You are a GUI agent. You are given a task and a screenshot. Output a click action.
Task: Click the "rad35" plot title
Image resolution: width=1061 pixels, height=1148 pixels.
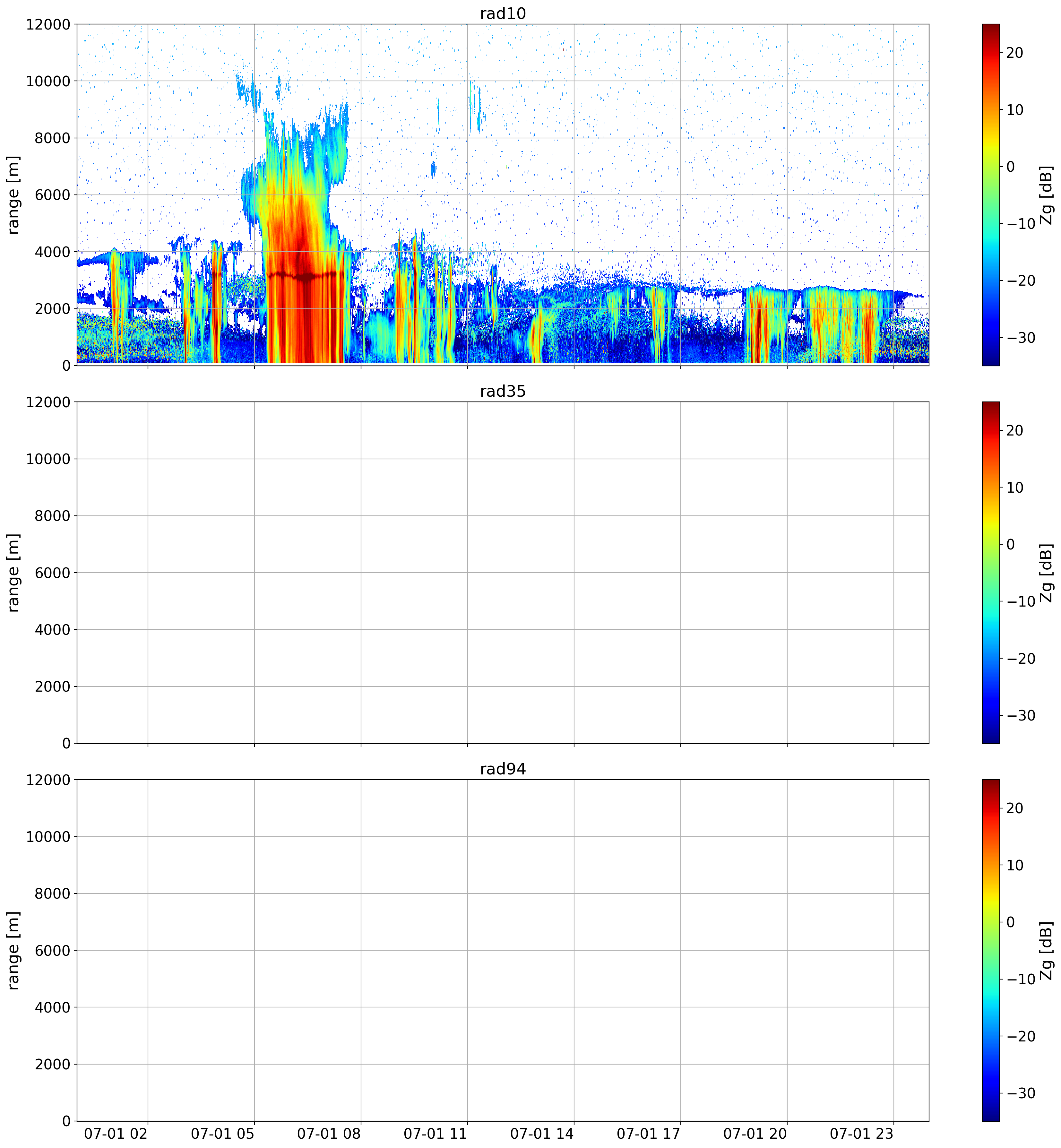coord(503,391)
